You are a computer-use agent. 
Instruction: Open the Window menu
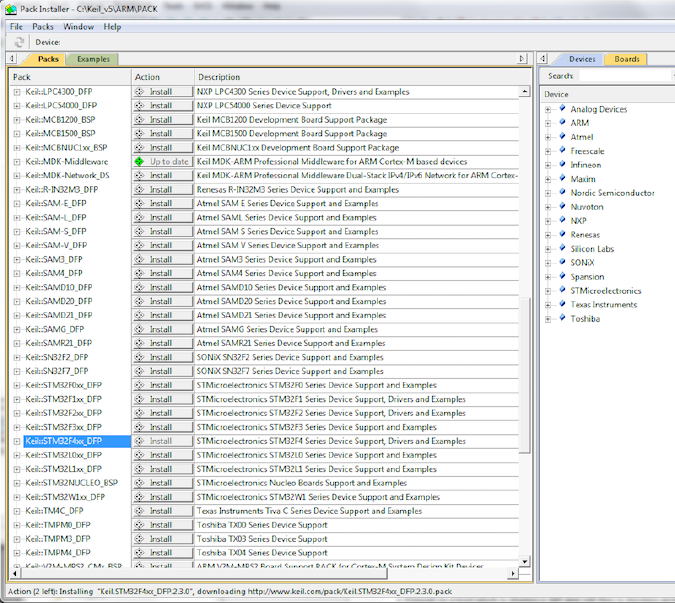(x=78, y=27)
